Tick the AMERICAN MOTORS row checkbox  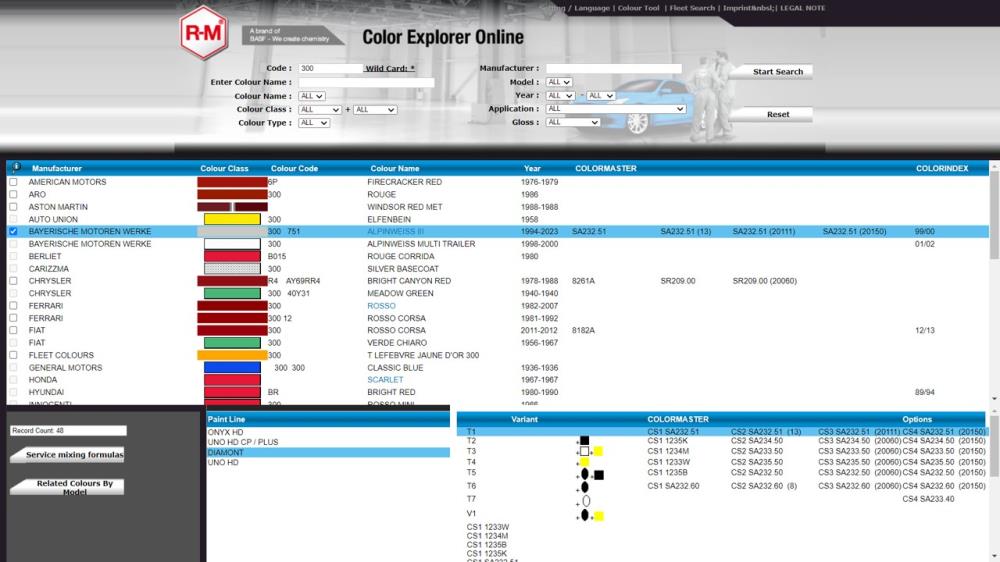click(x=13, y=182)
